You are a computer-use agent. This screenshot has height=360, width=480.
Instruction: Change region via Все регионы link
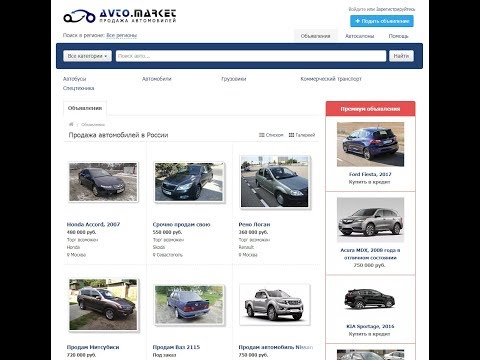122,35
